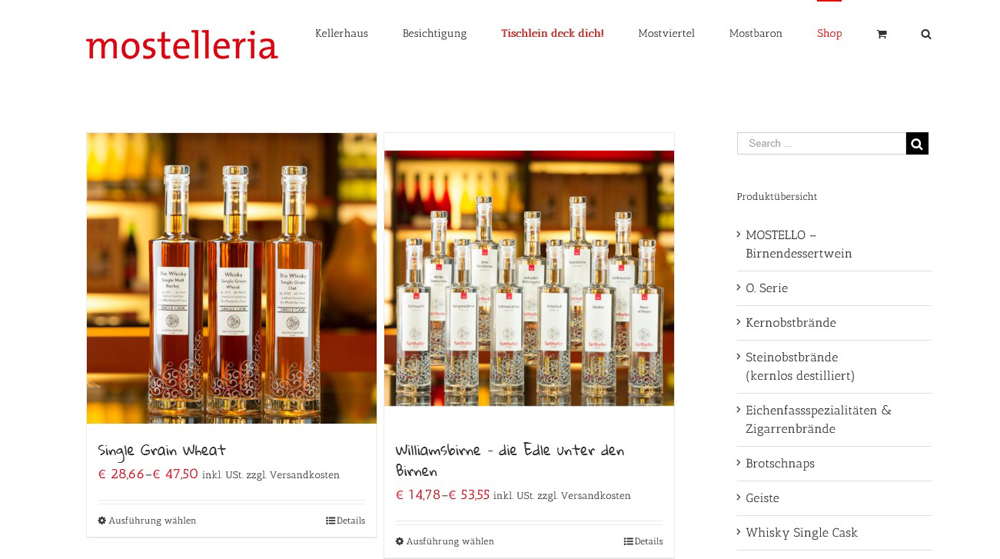Go to mostelleria logo homepage
This screenshot has height=559, width=1000.
(182, 45)
